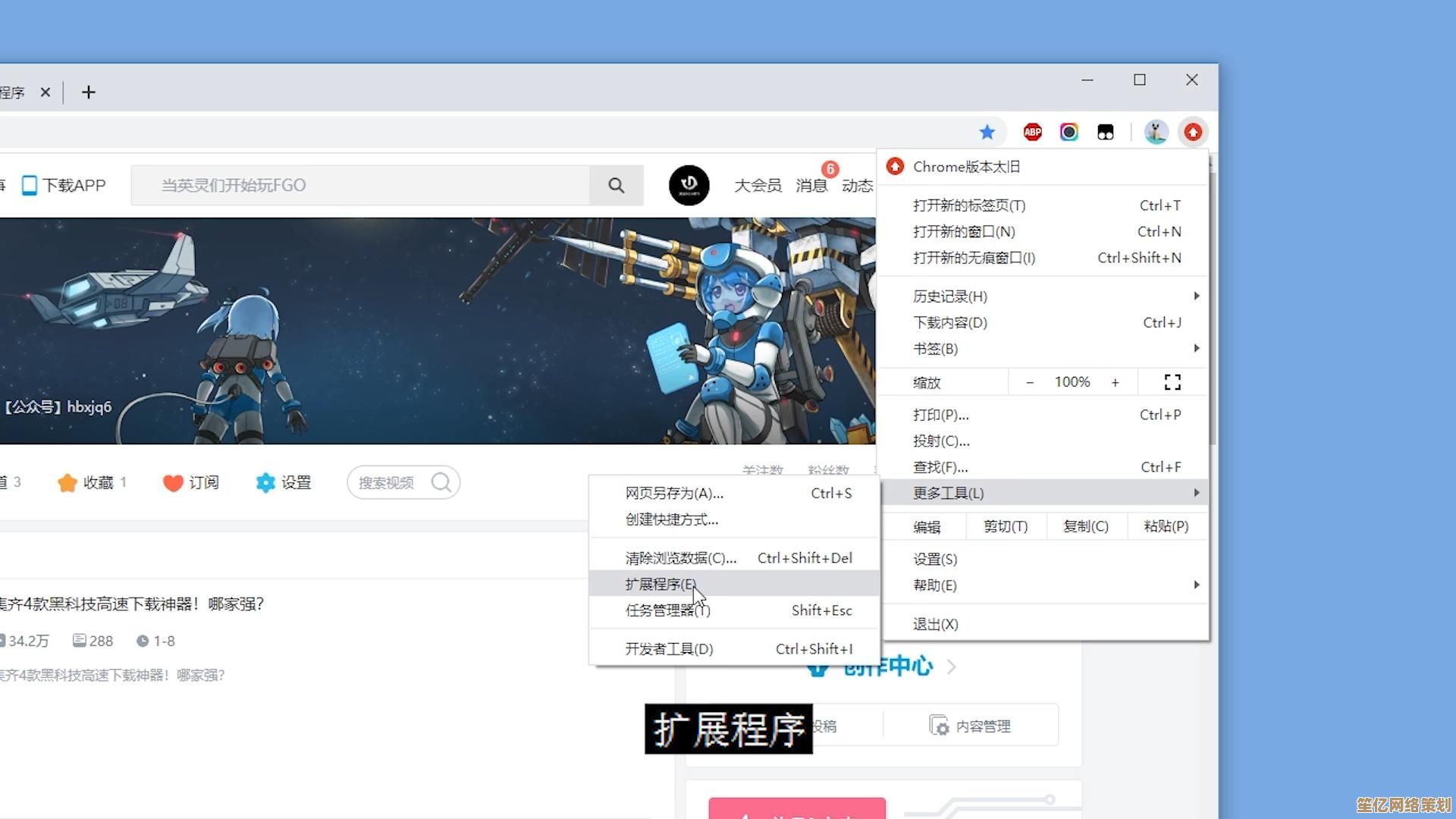1456x819 pixels.
Task: Increase zoom with plus button
Action: (x=1115, y=383)
